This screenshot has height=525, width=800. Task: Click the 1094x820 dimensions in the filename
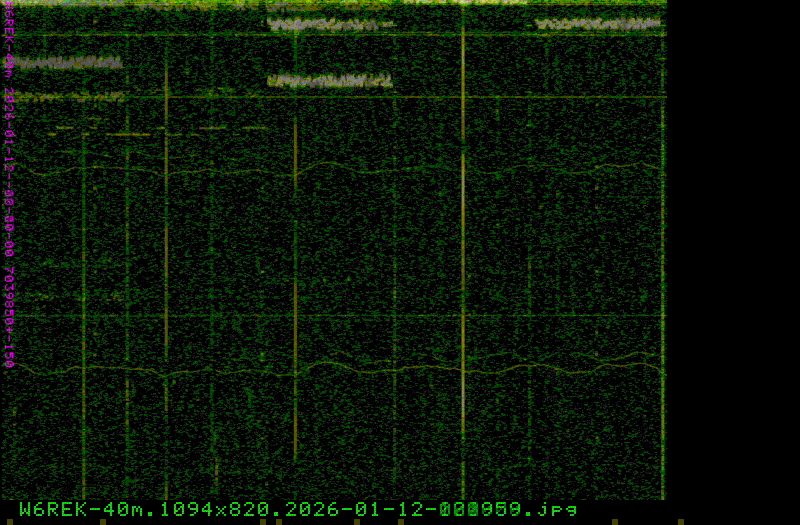pos(212,509)
